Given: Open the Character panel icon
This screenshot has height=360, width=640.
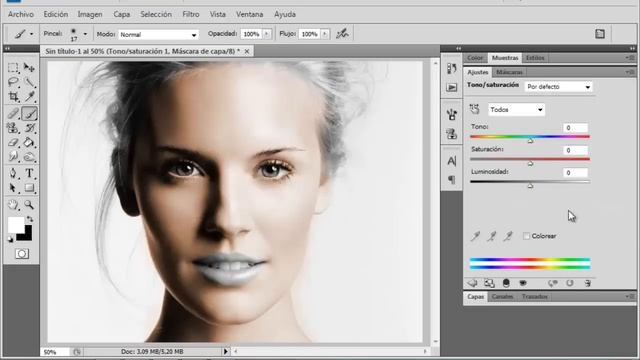Looking at the screenshot, I should coord(451,161).
